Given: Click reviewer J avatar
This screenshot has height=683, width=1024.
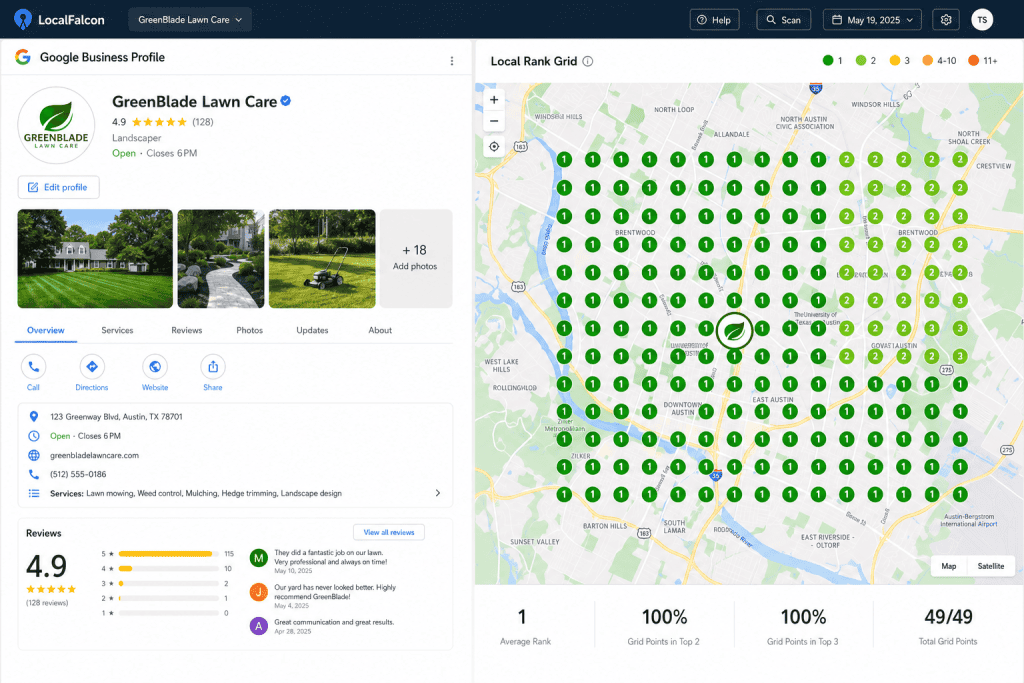Looking at the screenshot, I should click(259, 592).
